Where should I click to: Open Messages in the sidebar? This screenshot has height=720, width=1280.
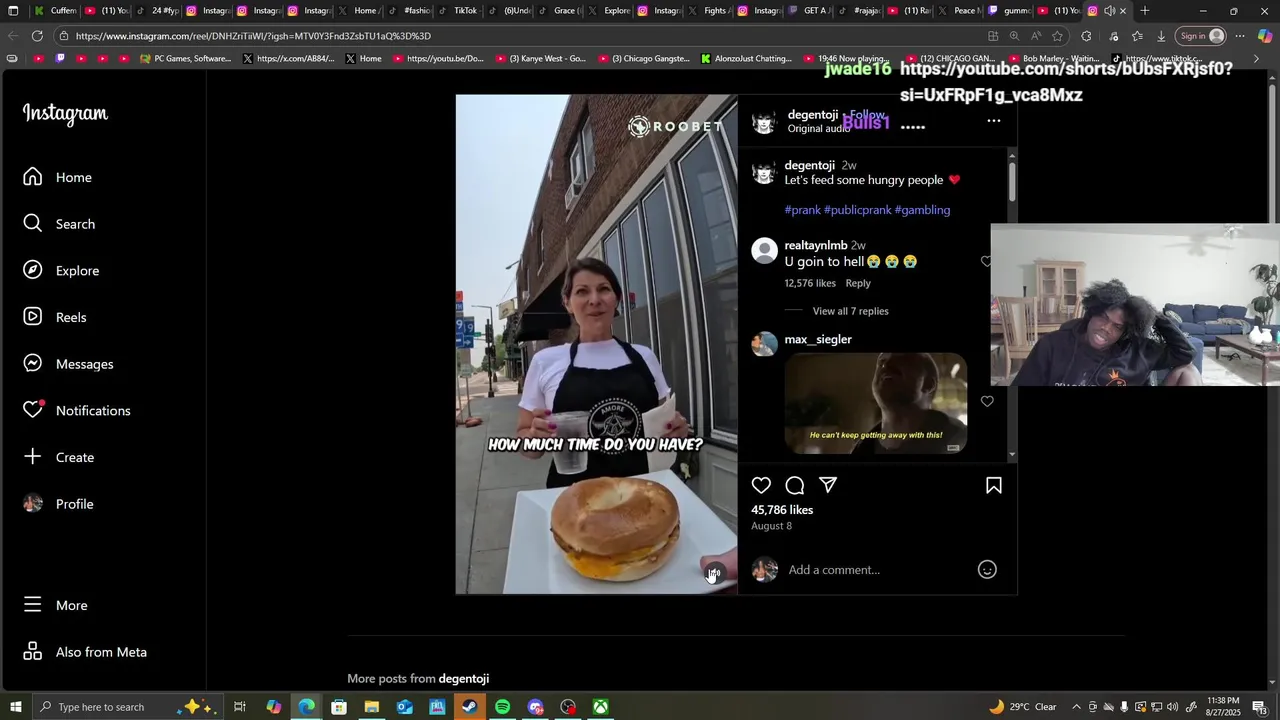pos(69,364)
